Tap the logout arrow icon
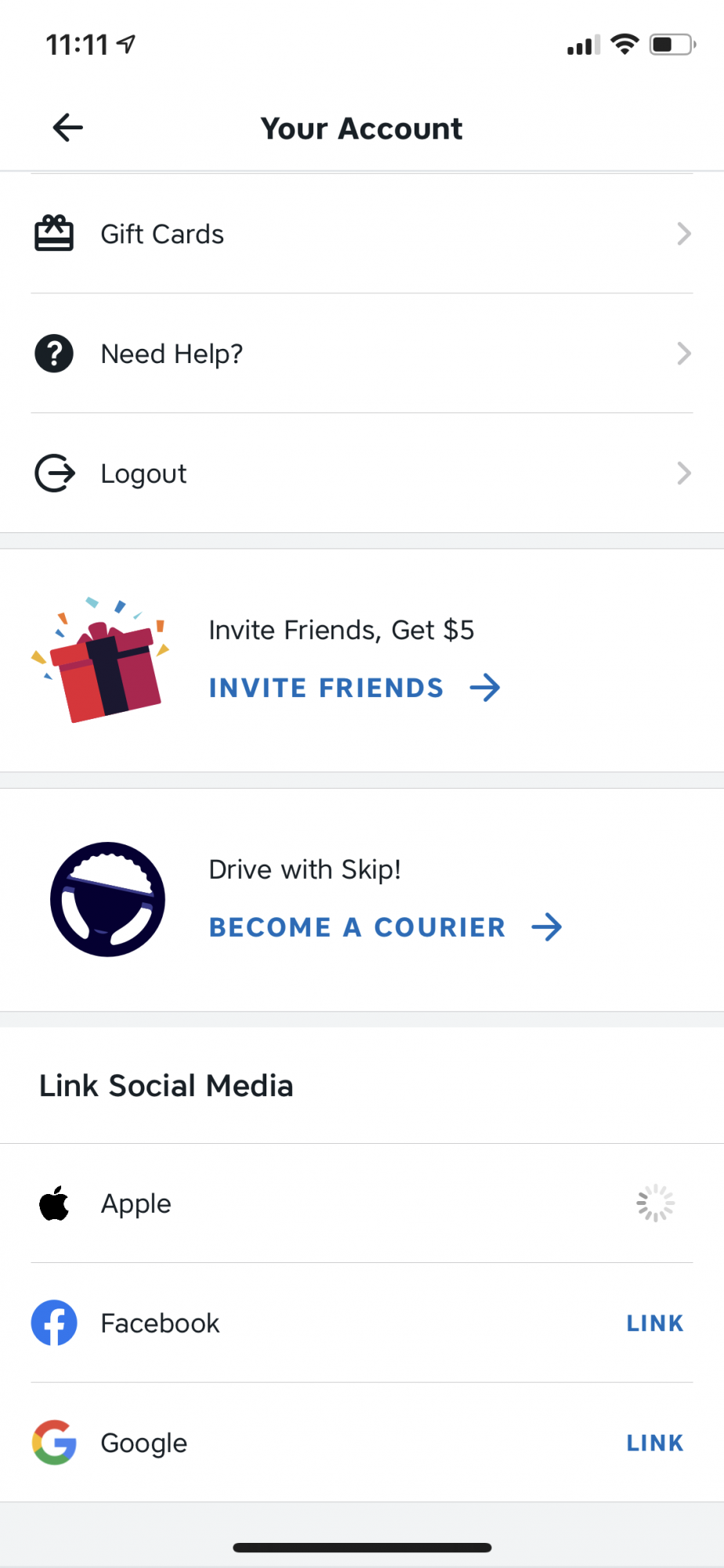This screenshot has height=1568, width=724. (55, 474)
